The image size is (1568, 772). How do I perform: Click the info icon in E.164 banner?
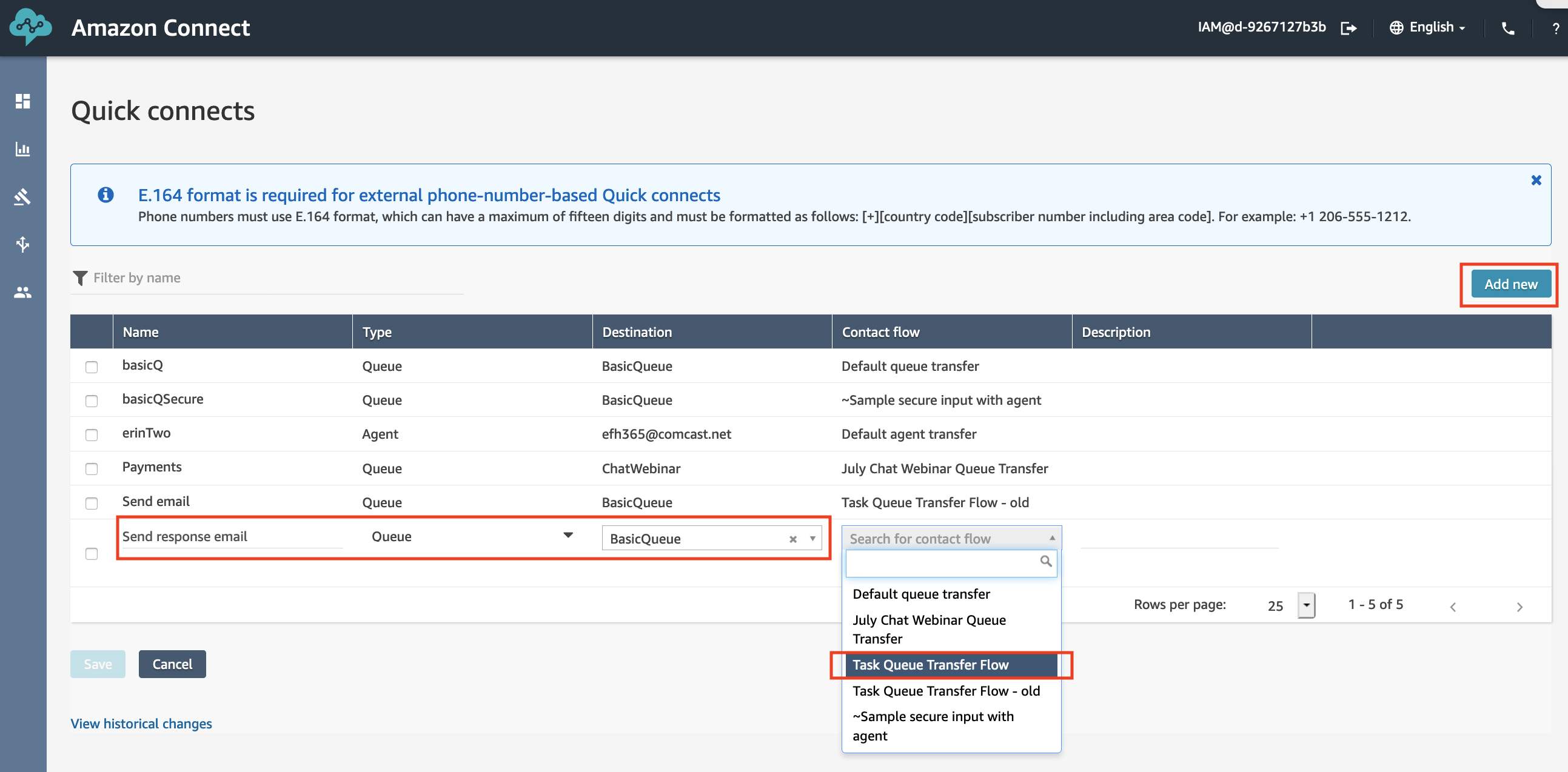coord(106,195)
